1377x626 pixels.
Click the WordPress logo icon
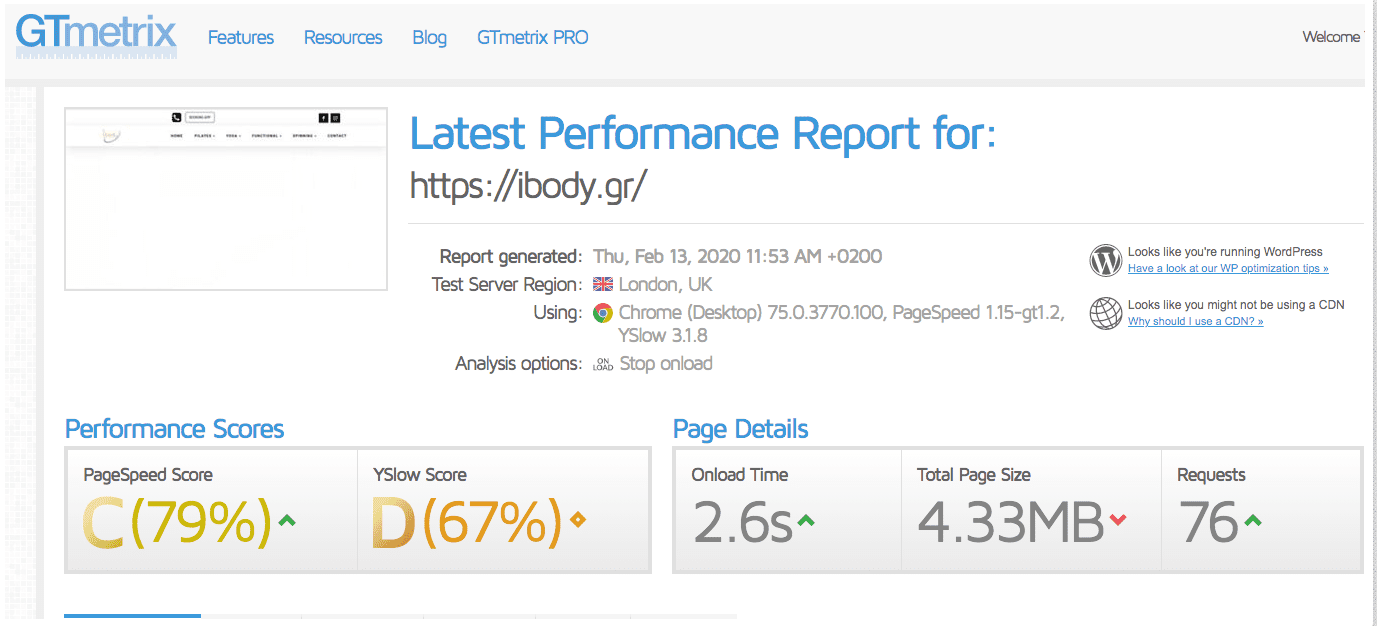(1105, 260)
